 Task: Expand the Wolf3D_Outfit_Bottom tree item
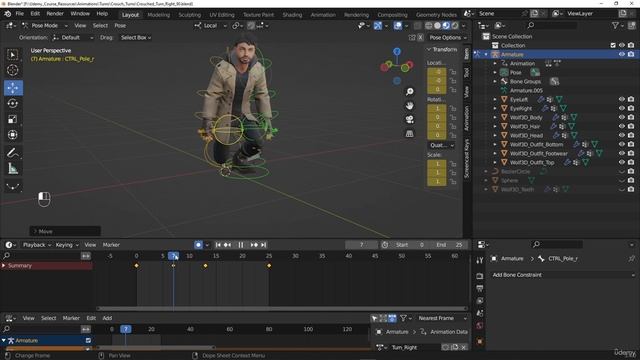coord(495,144)
